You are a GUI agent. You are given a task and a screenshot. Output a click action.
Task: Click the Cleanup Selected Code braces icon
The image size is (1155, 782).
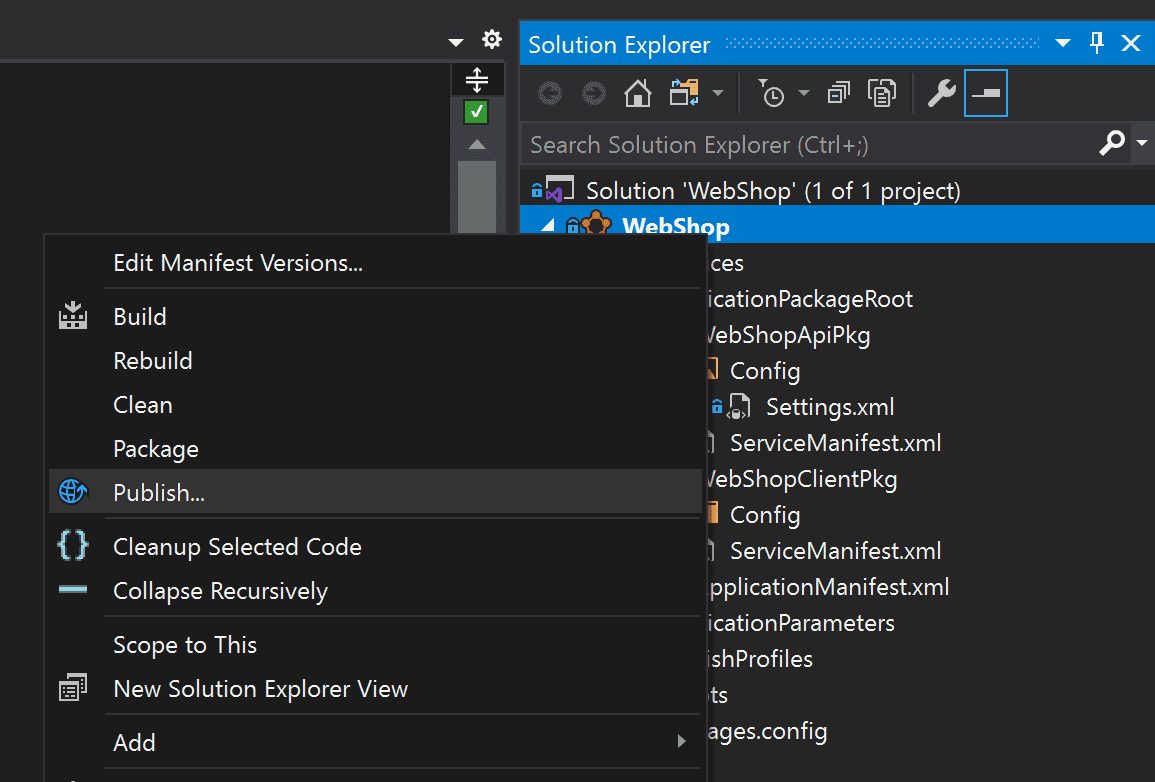(72, 547)
